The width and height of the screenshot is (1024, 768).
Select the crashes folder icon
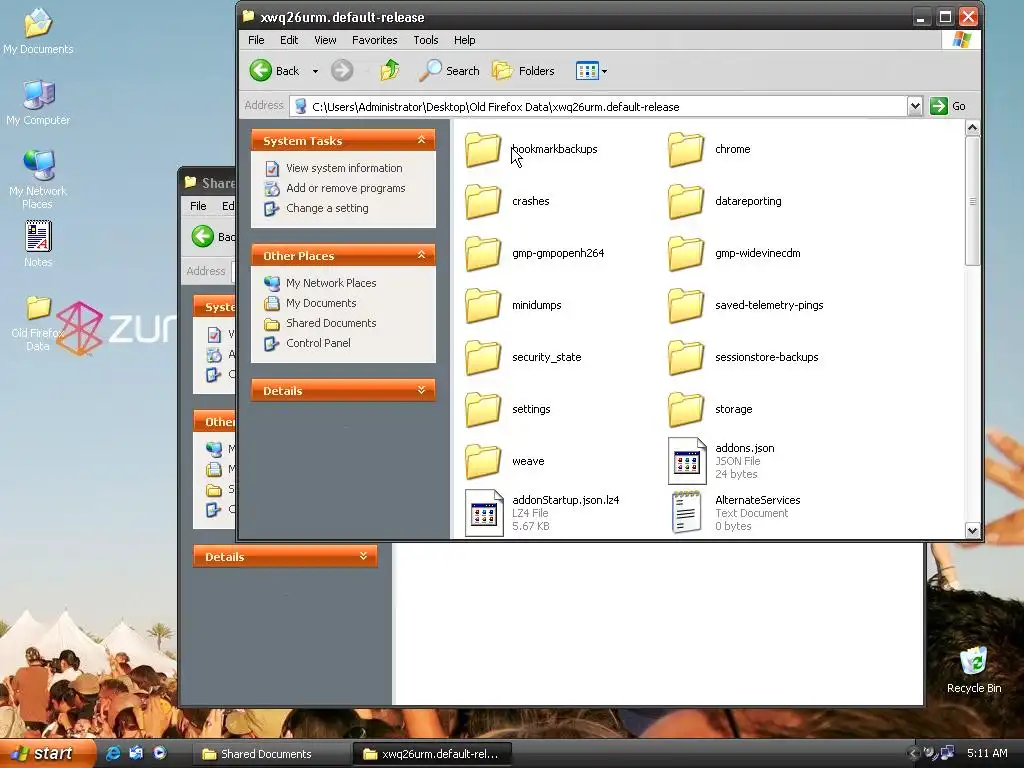(x=483, y=201)
